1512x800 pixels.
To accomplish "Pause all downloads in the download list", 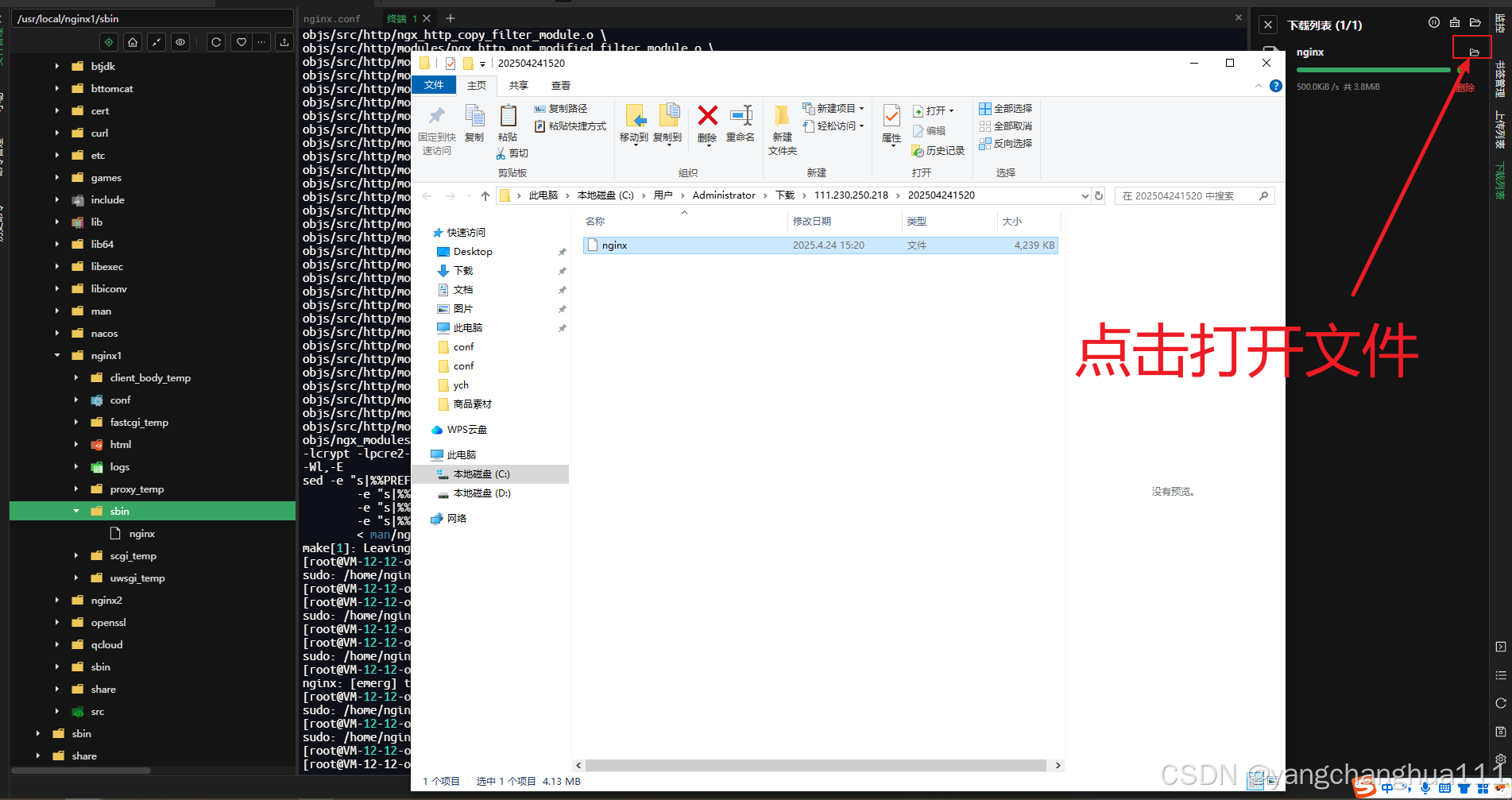I will (x=1434, y=23).
